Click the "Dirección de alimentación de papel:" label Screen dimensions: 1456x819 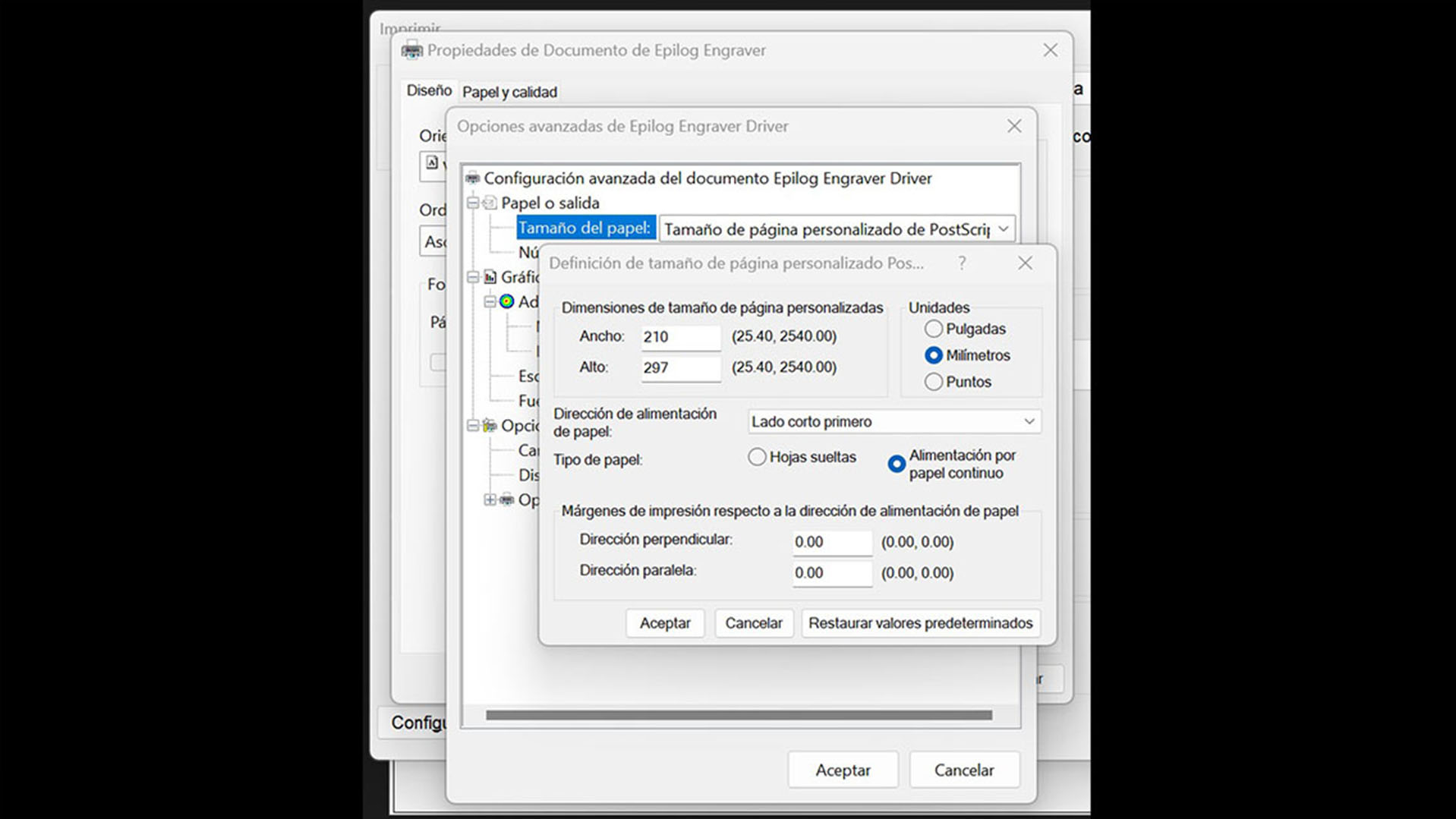click(x=635, y=423)
